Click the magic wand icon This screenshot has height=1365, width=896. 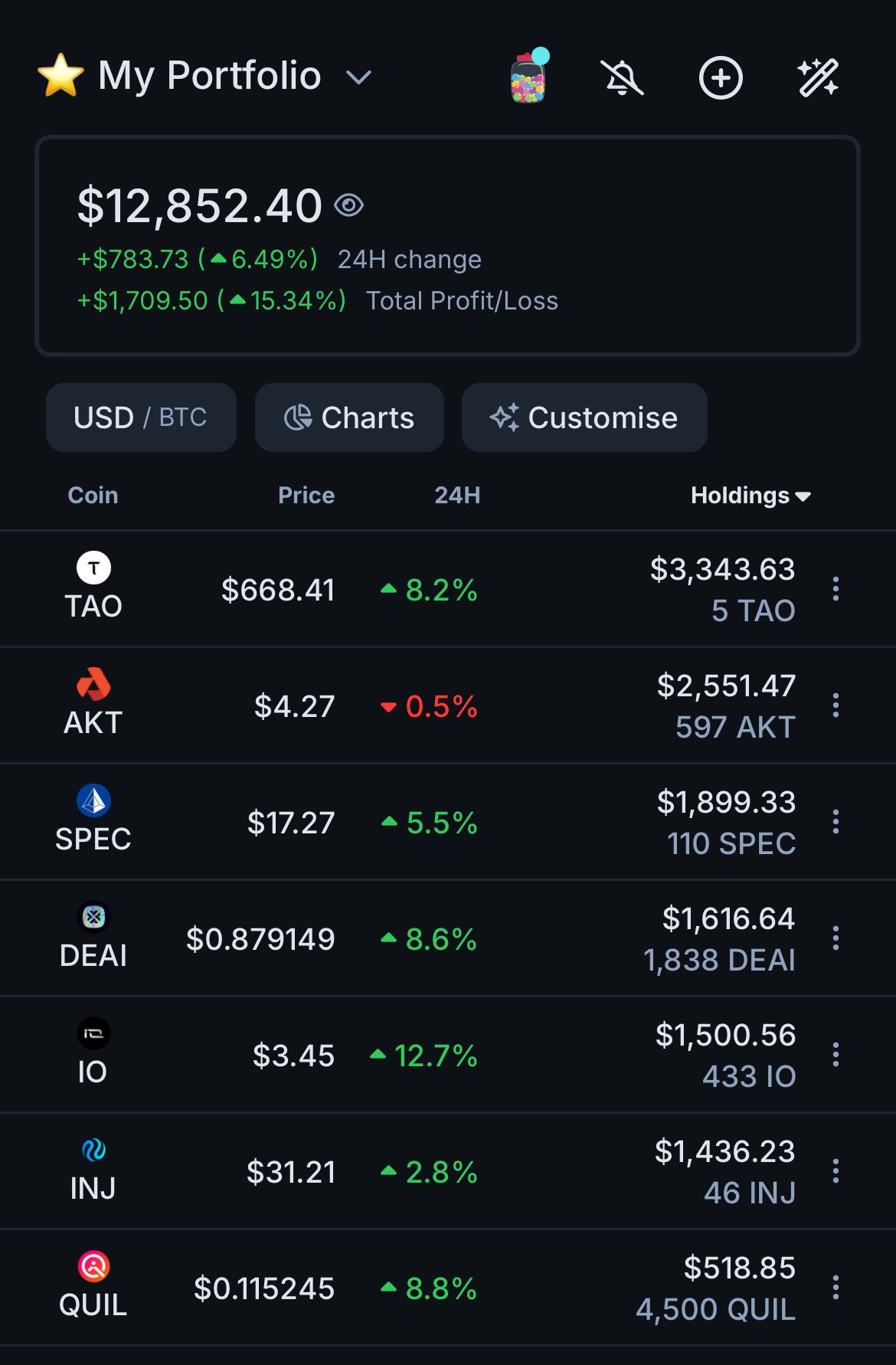[818, 78]
